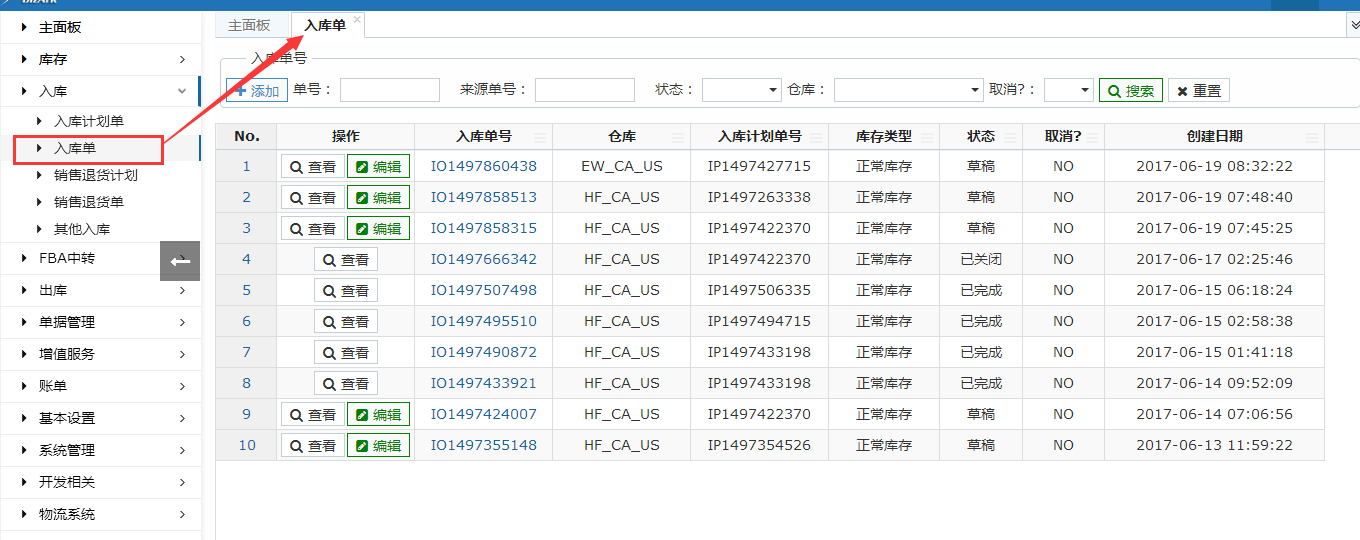Image resolution: width=1360 pixels, height=540 pixels.
Task: Sort by the 取消? column header
Action: [1063, 136]
